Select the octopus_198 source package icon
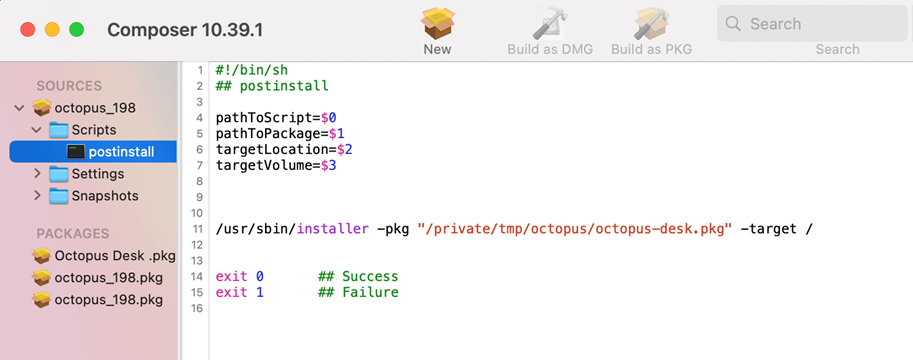The height and width of the screenshot is (360, 913). (x=41, y=108)
